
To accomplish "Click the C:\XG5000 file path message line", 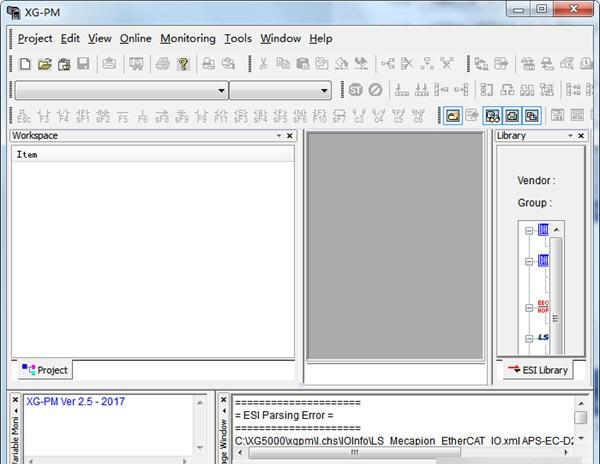I will [404, 441].
